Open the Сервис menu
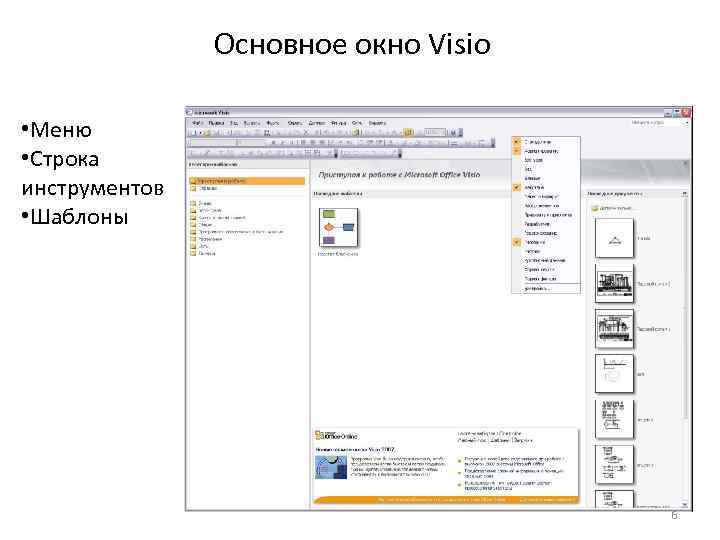 [295, 123]
